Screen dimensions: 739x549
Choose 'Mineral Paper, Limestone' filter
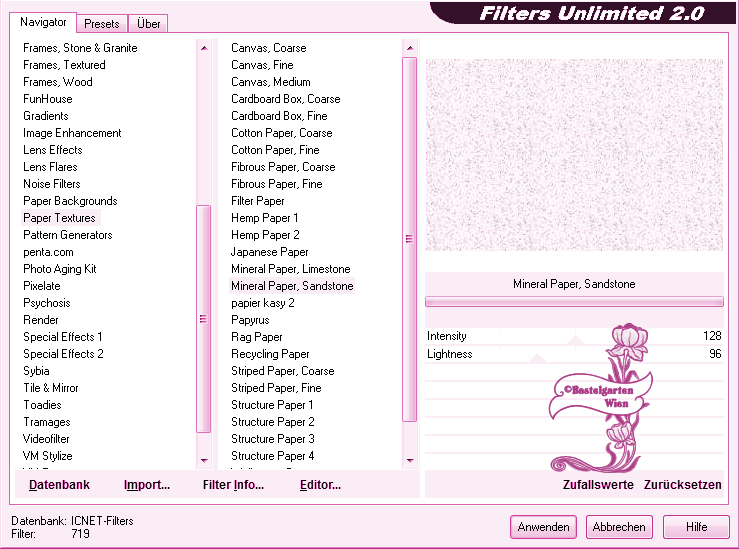291,269
